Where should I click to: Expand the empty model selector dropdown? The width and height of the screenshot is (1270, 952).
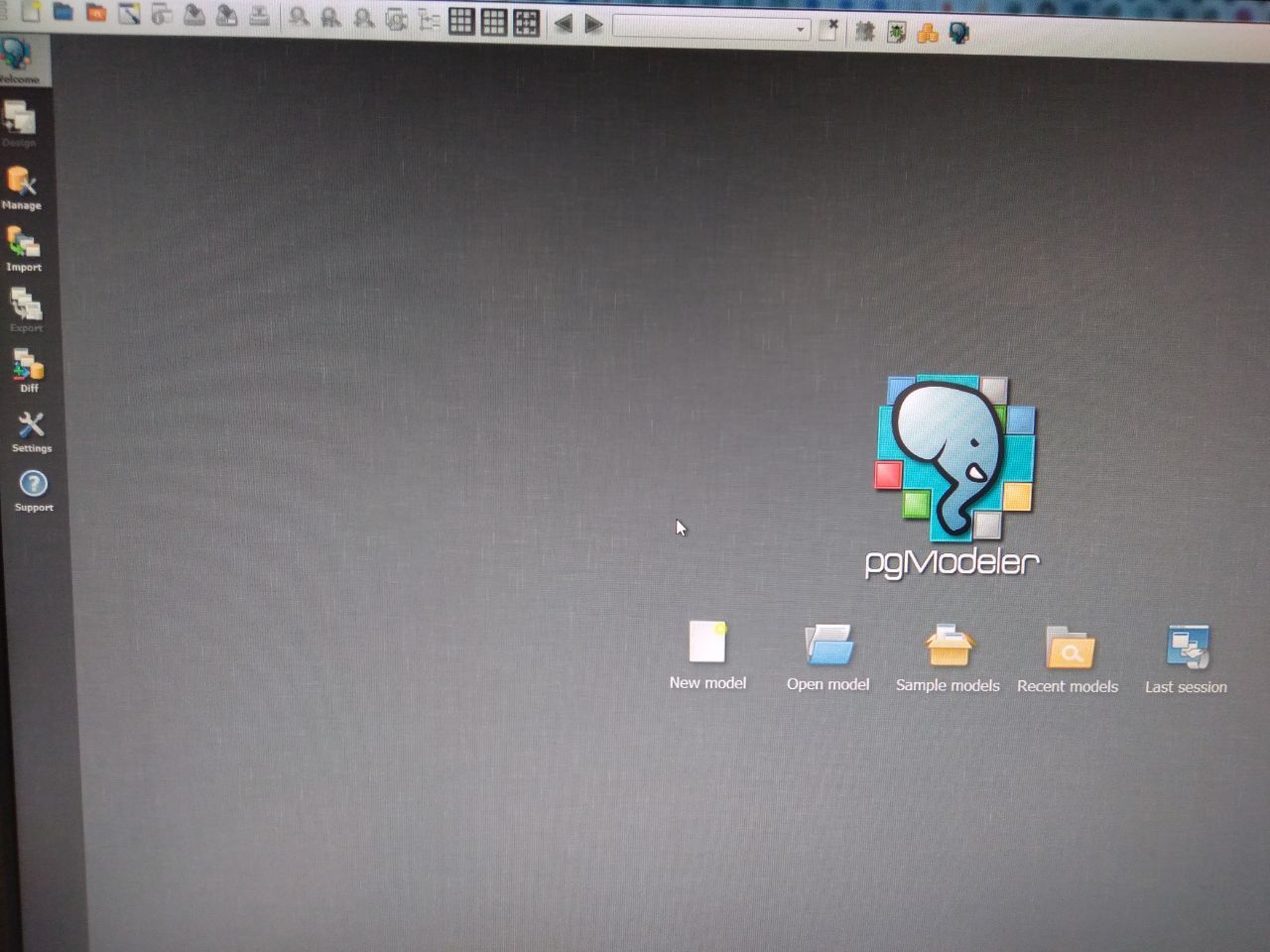pyautogui.click(x=710, y=28)
